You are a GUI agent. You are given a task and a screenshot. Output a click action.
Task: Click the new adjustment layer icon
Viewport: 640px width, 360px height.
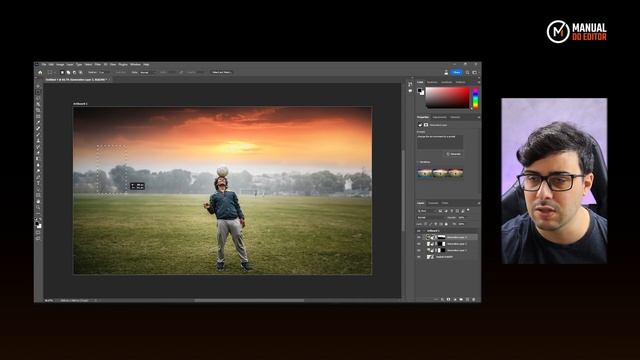455,299
